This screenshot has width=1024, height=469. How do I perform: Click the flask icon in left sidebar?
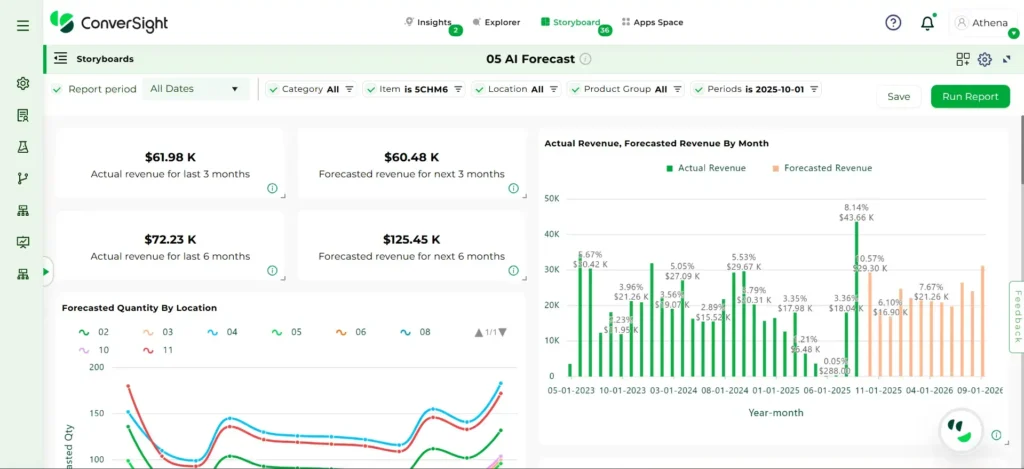pos(23,147)
